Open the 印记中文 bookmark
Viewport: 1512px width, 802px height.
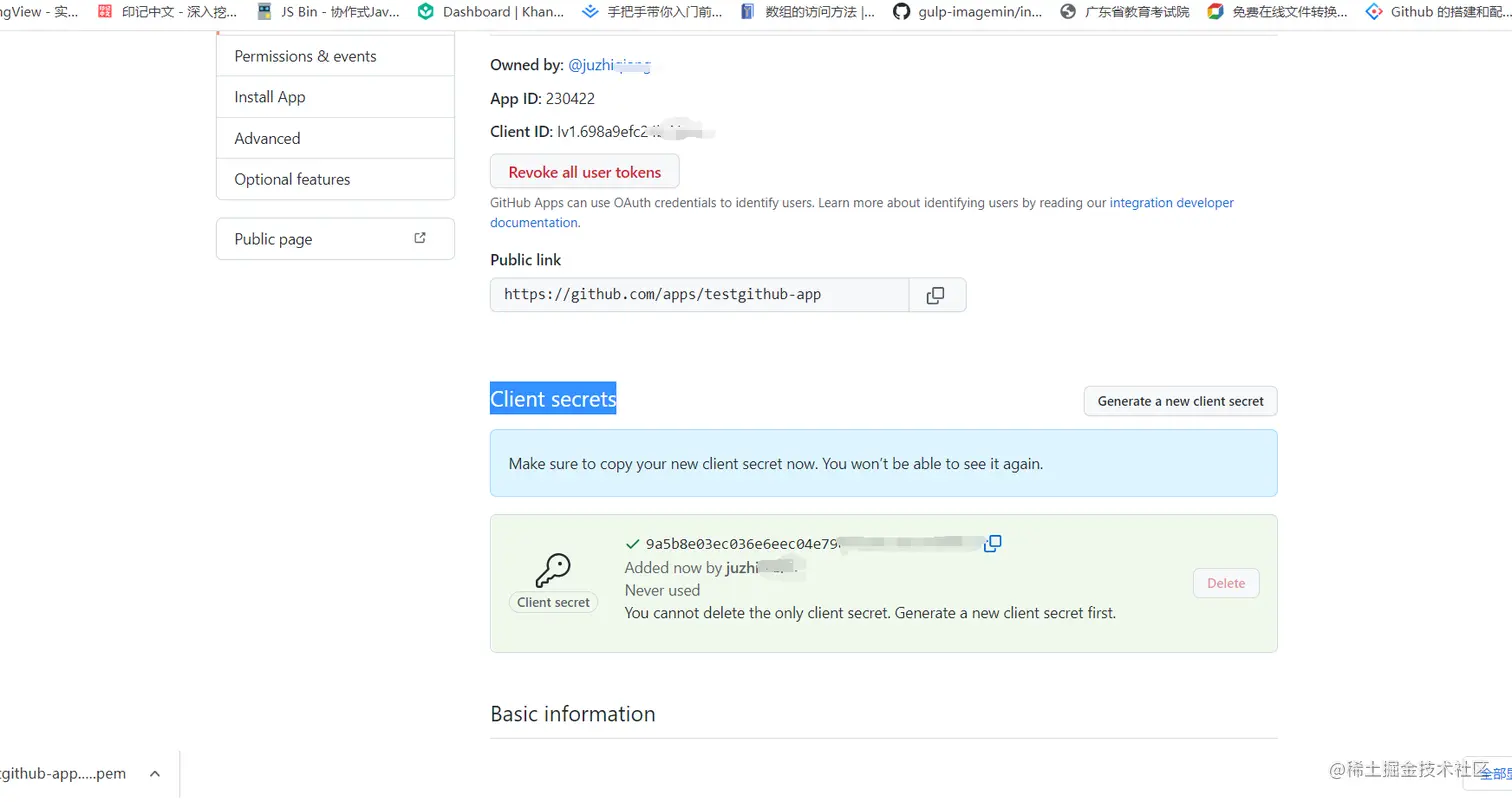[168, 12]
